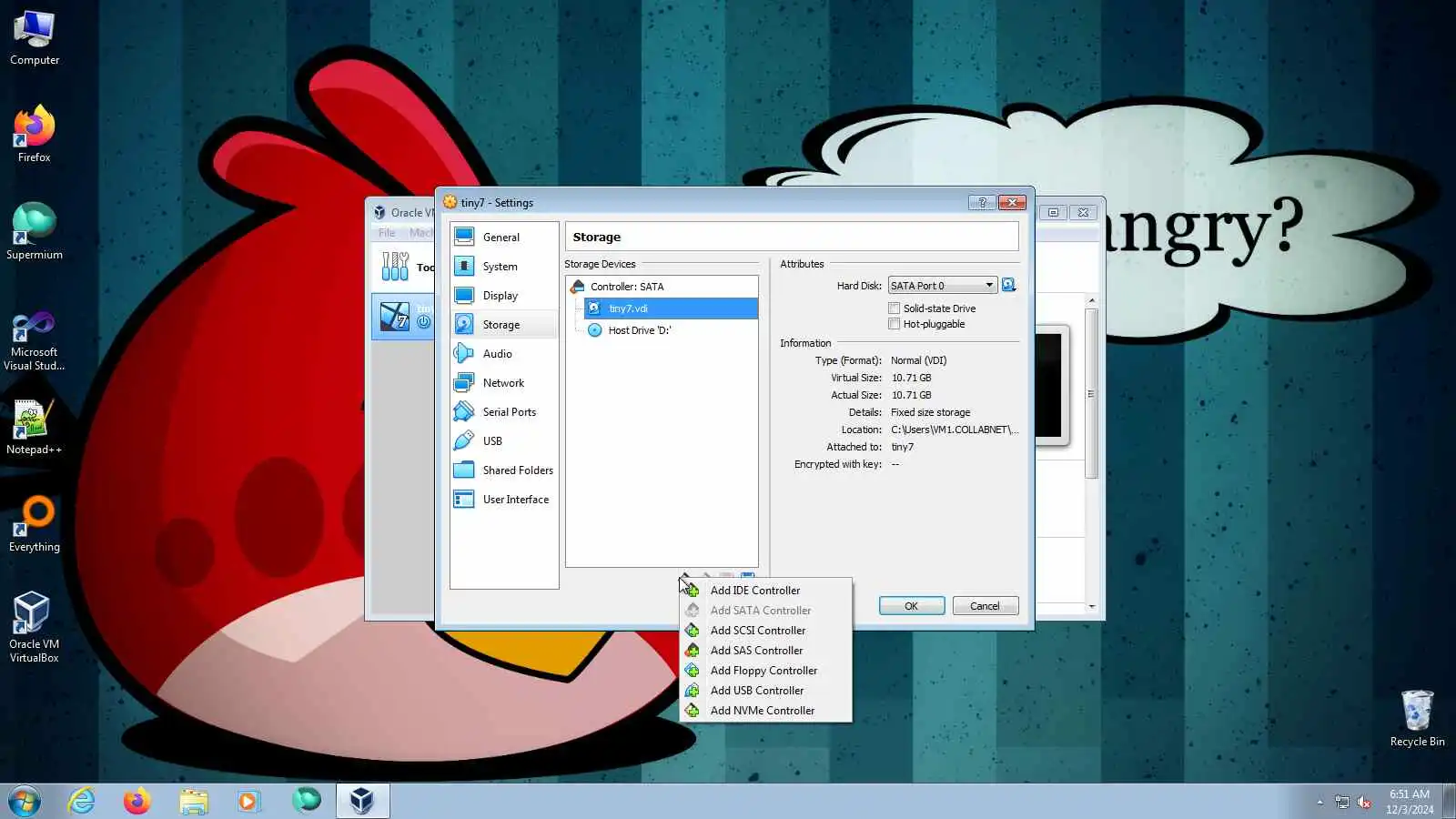Open File menu in VirtualBox Manager
1456x819 pixels.
coord(387,233)
